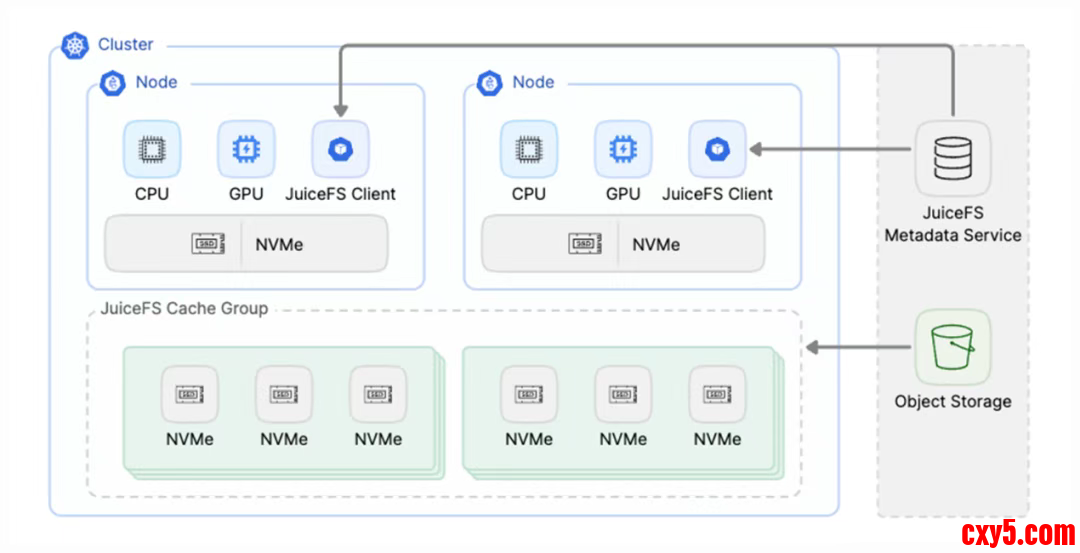Screen dimensions: 1080x553
Task: Click the JuiceFS Metadata Service database icon
Action: click(953, 159)
